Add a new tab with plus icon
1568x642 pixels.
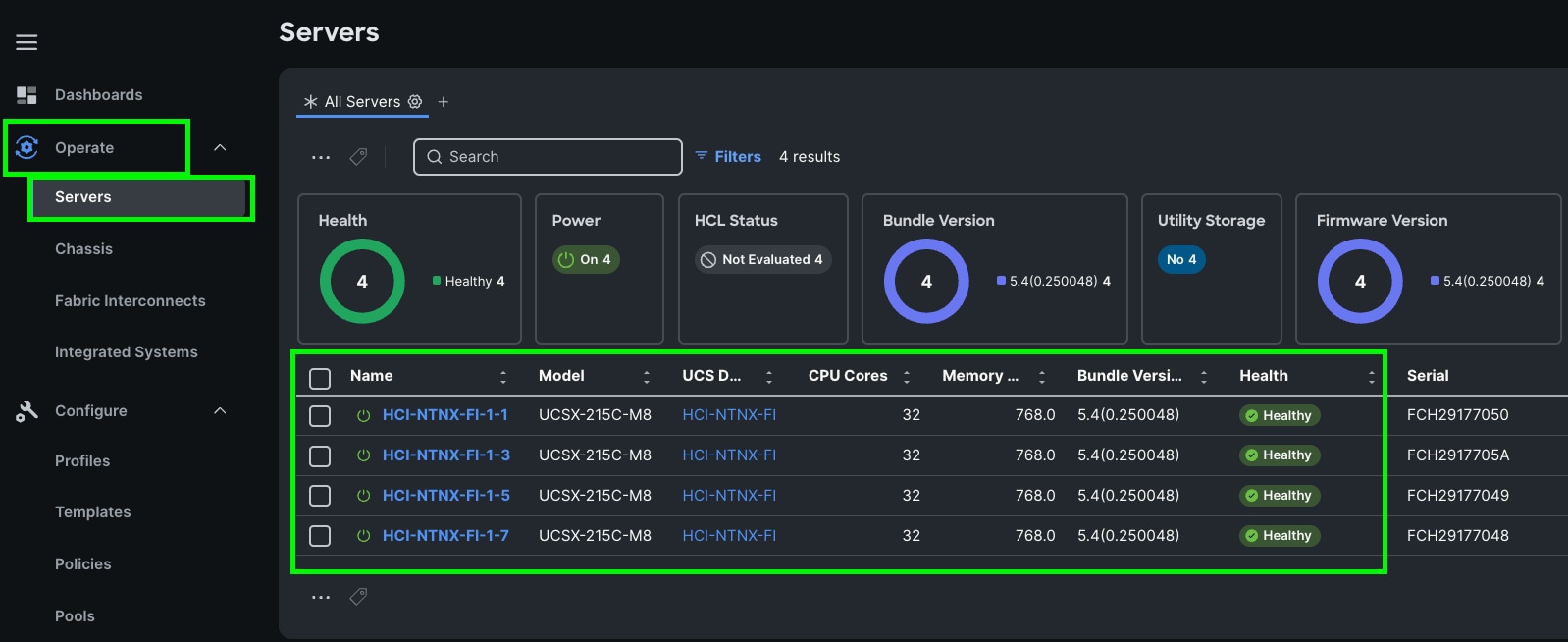[444, 102]
